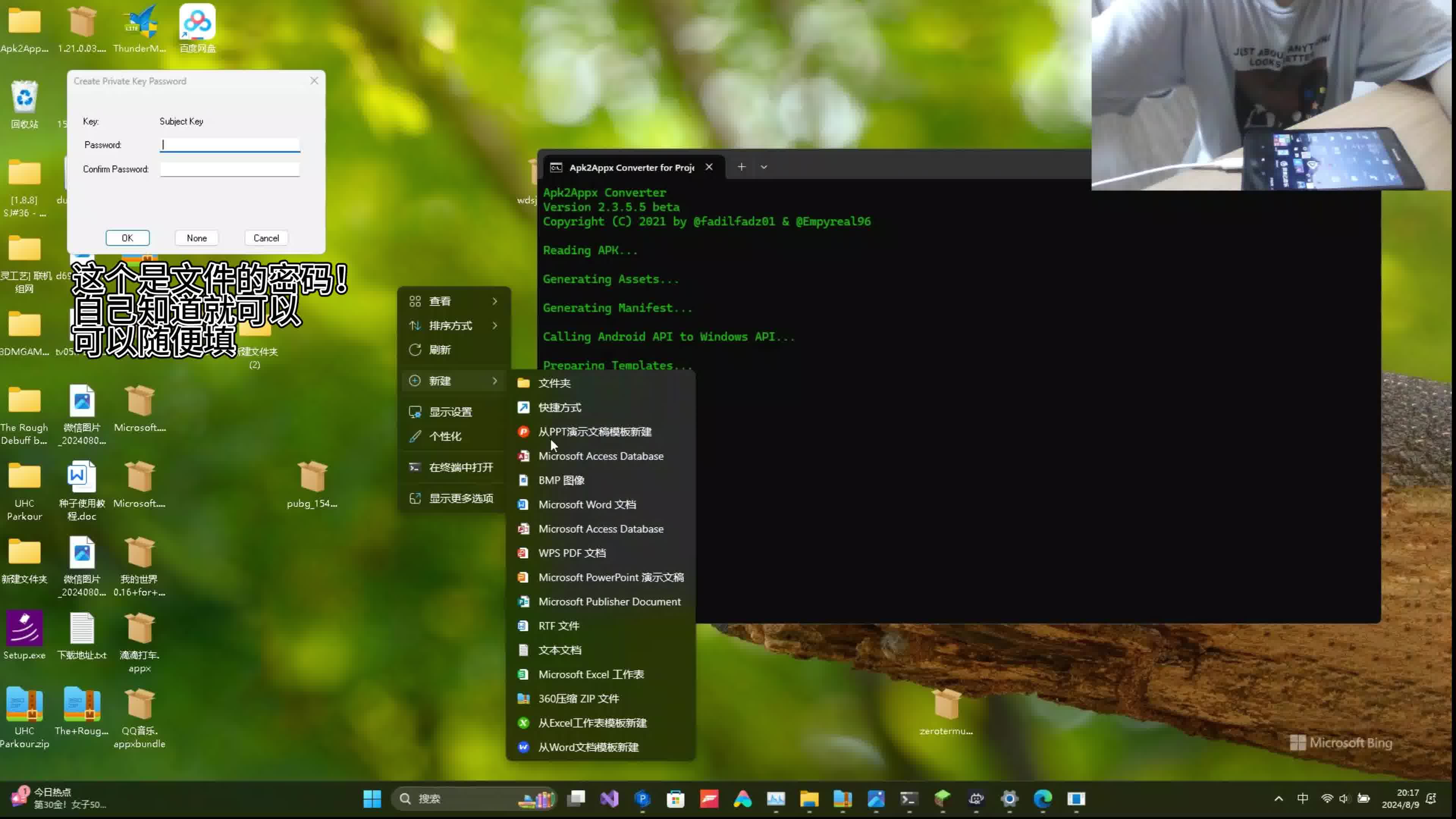Open Microsoft Store from the taskbar

[675, 799]
